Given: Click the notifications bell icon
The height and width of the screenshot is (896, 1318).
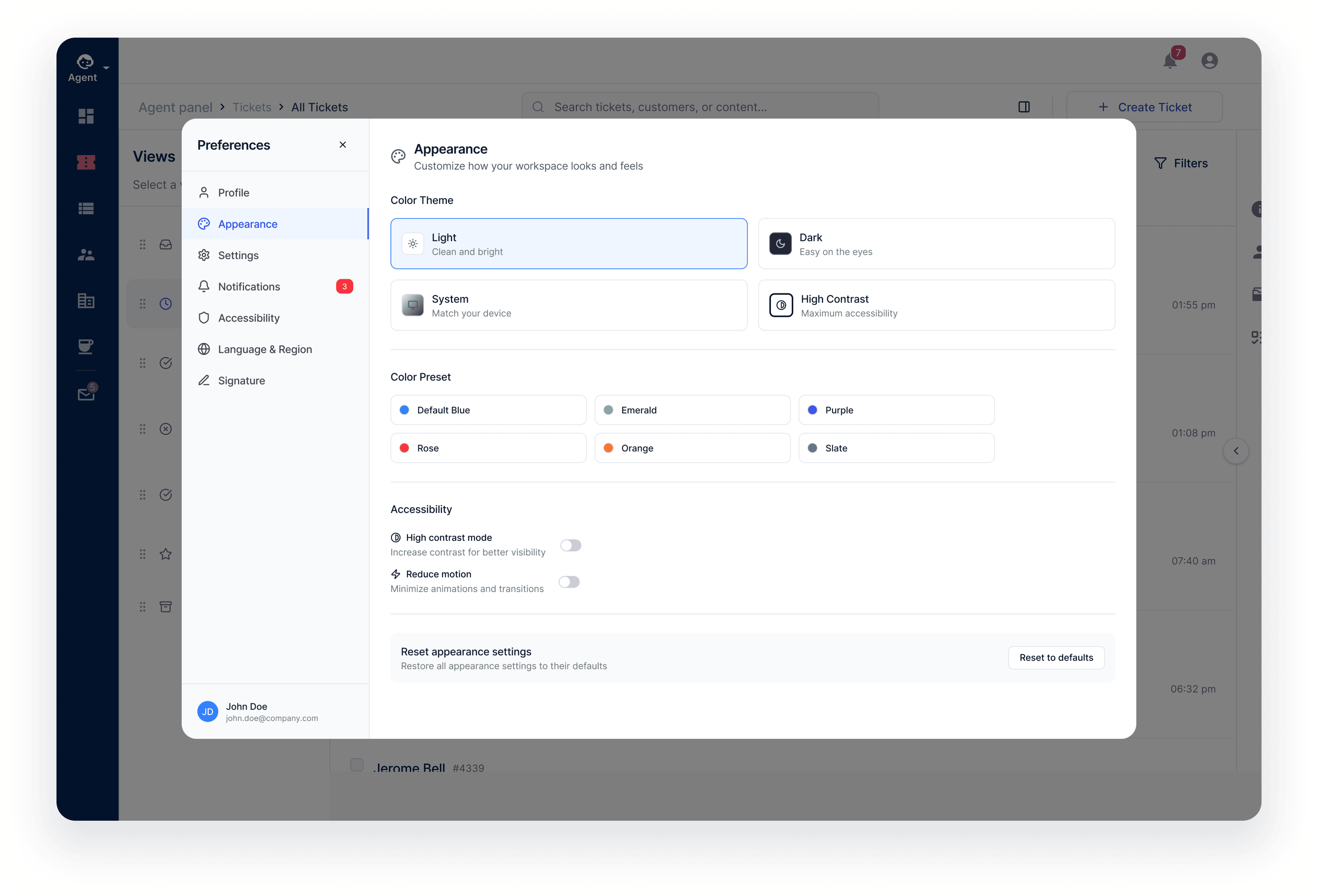Looking at the screenshot, I should point(1169,61).
